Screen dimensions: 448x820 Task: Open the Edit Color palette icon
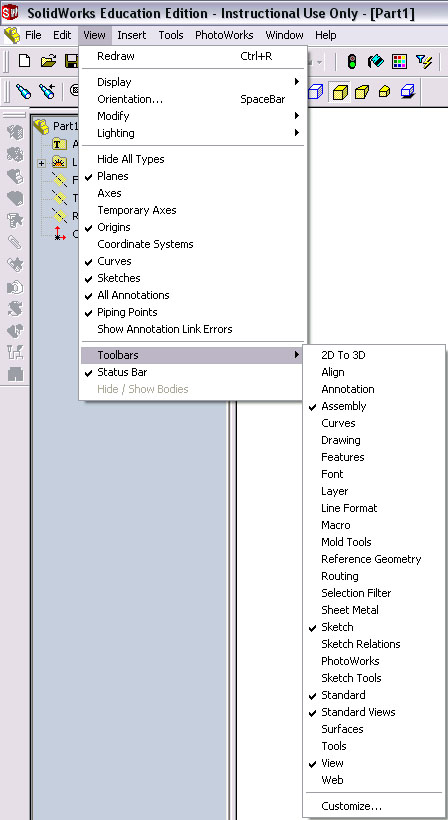399,62
